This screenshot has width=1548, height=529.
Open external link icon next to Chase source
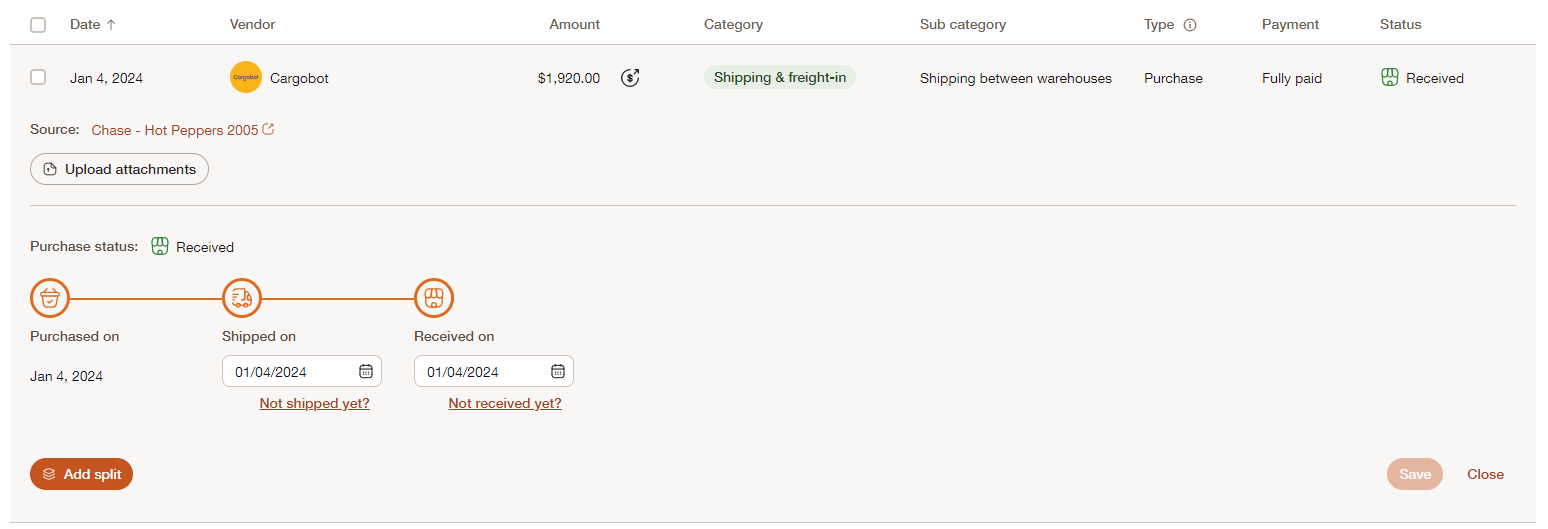click(x=268, y=129)
